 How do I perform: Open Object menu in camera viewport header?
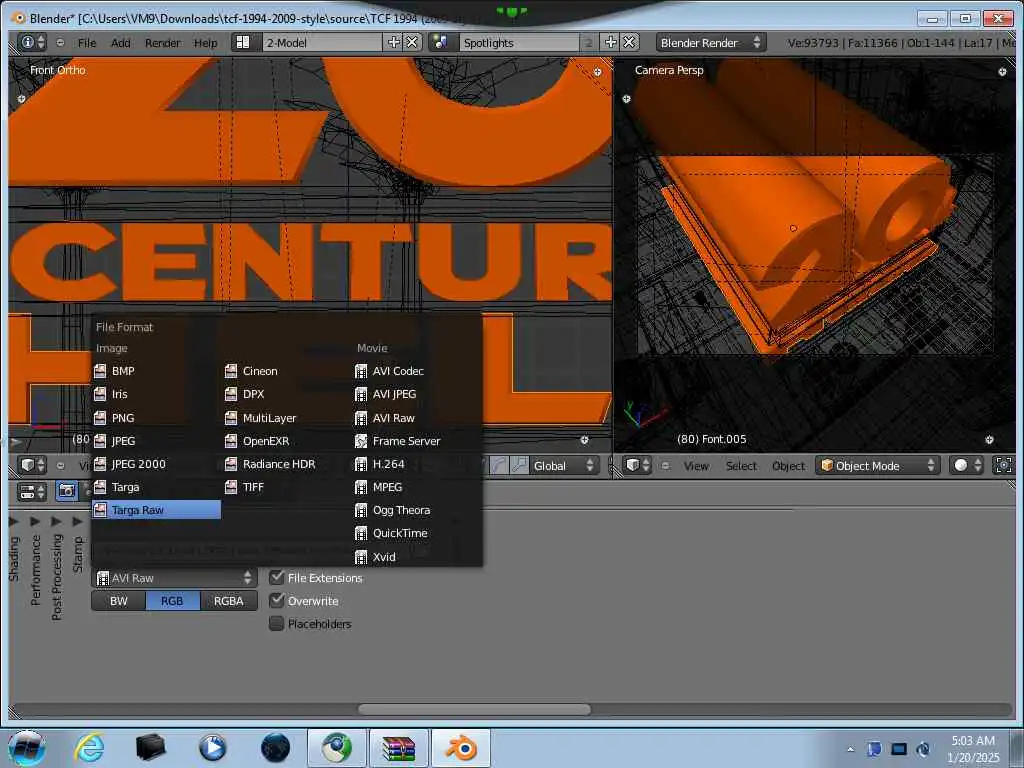coord(788,466)
